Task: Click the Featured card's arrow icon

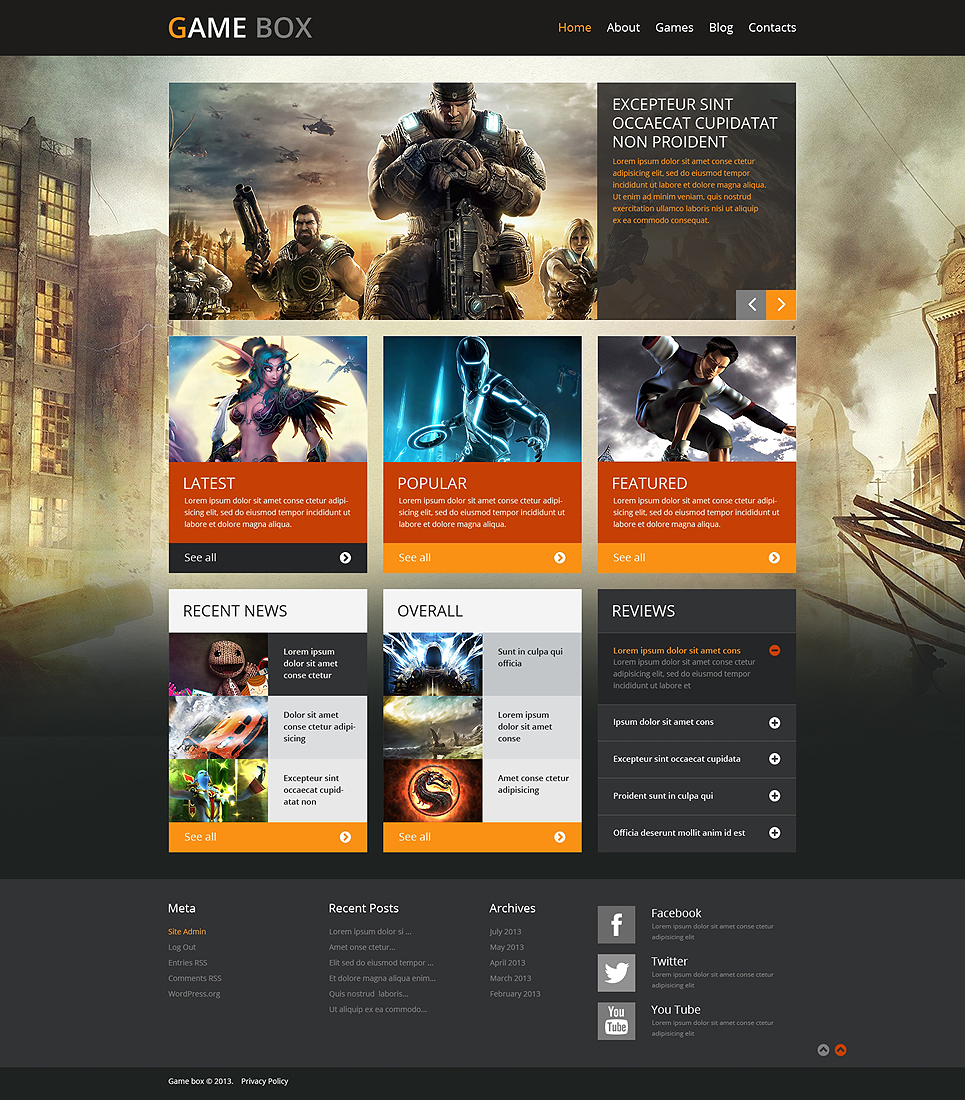Action: [x=774, y=558]
